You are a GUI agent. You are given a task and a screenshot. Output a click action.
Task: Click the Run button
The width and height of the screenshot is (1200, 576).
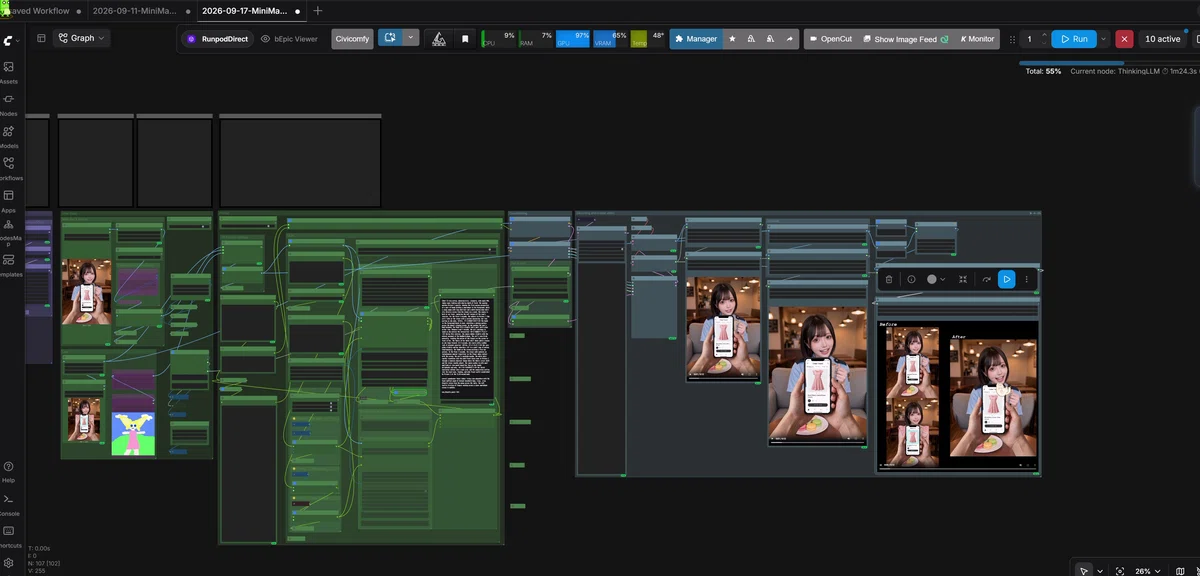(1074, 39)
